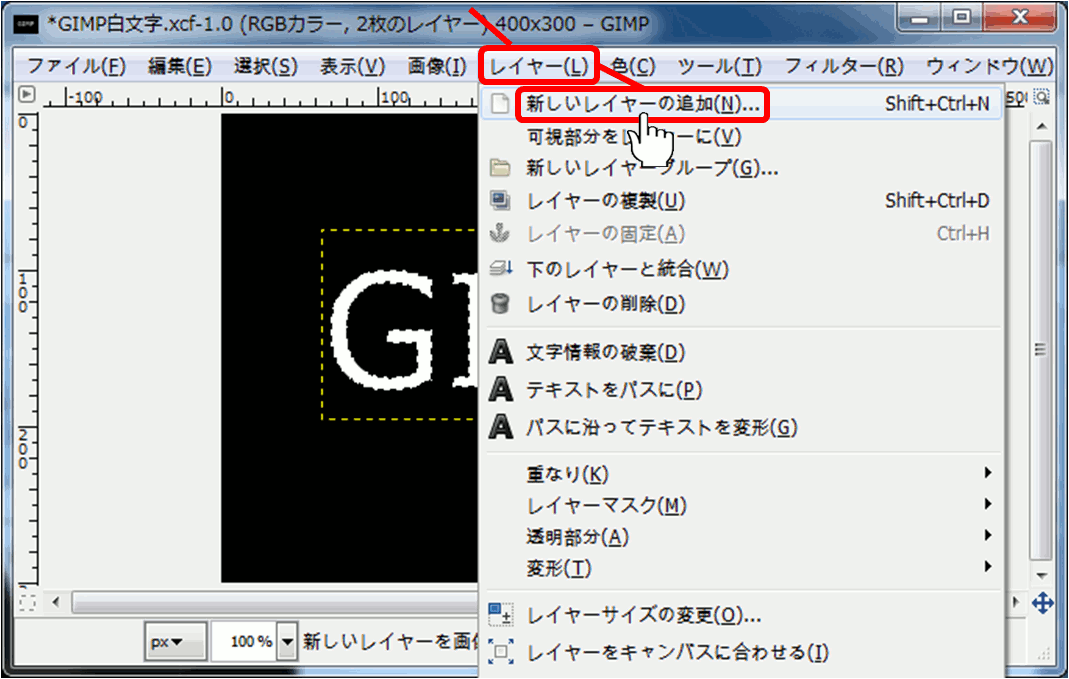
Task: Click the layer to canvas size icon
Action: pyautogui.click(x=501, y=653)
